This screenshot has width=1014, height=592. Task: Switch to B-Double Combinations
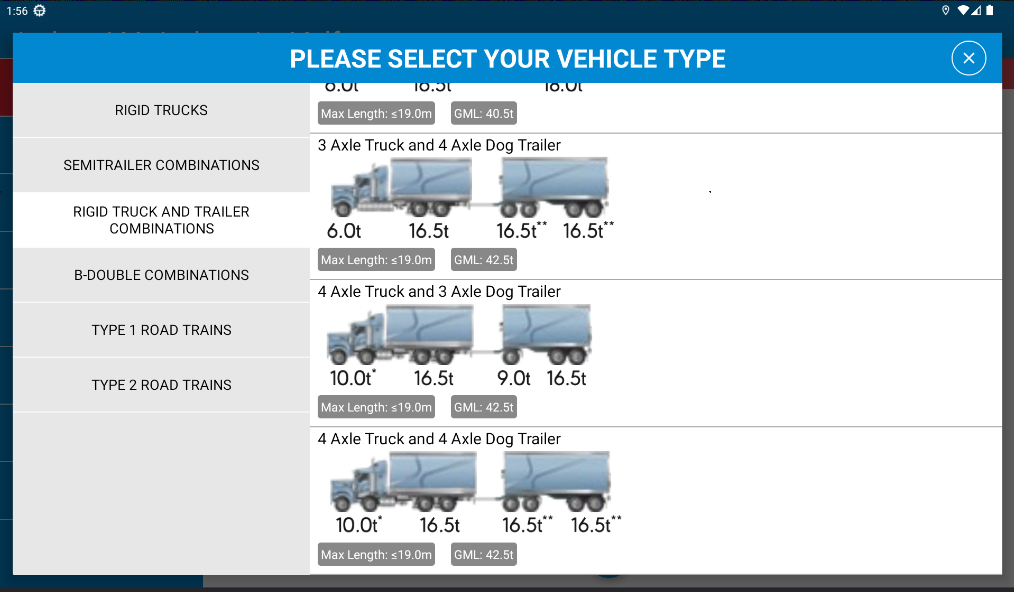pos(161,275)
